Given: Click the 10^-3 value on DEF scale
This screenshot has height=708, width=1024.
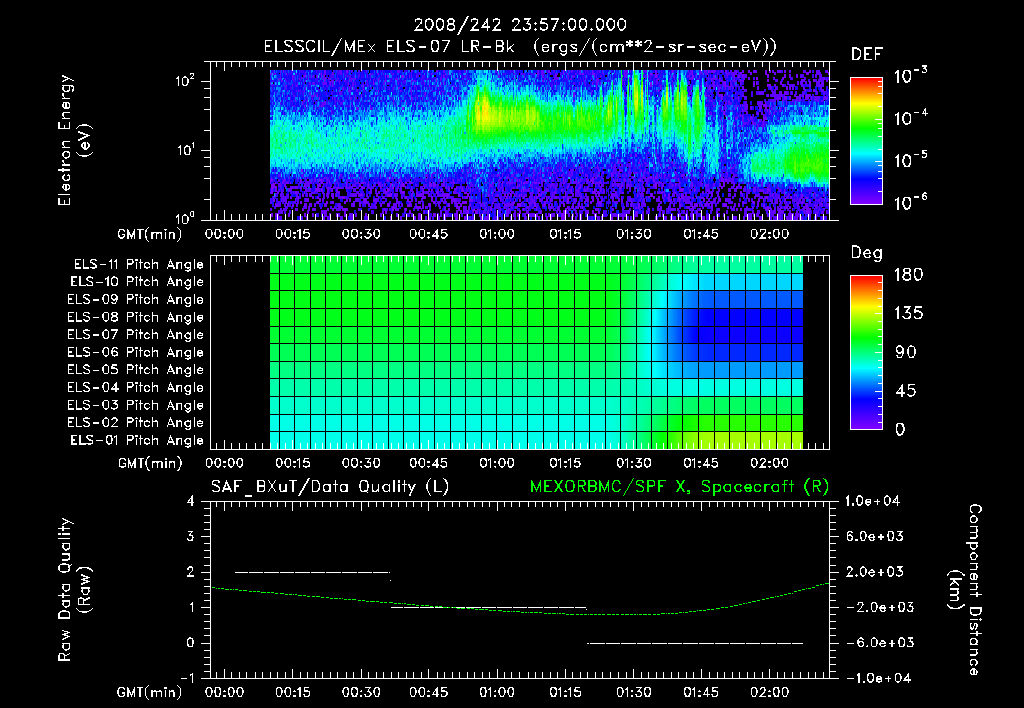Looking at the screenshot, I should click(x=910, y=76).
